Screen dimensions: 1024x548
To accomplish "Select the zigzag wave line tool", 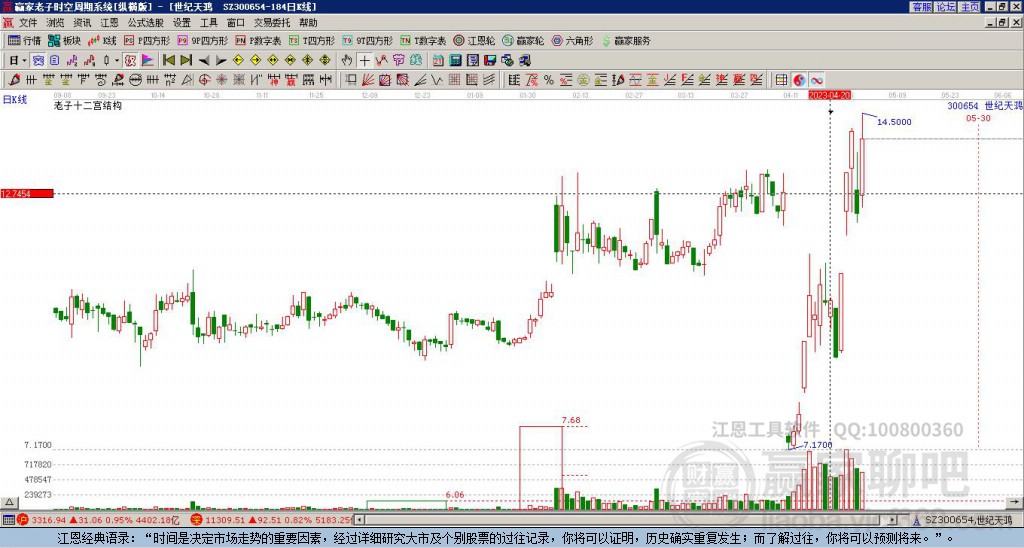I will tap(438, 80).
